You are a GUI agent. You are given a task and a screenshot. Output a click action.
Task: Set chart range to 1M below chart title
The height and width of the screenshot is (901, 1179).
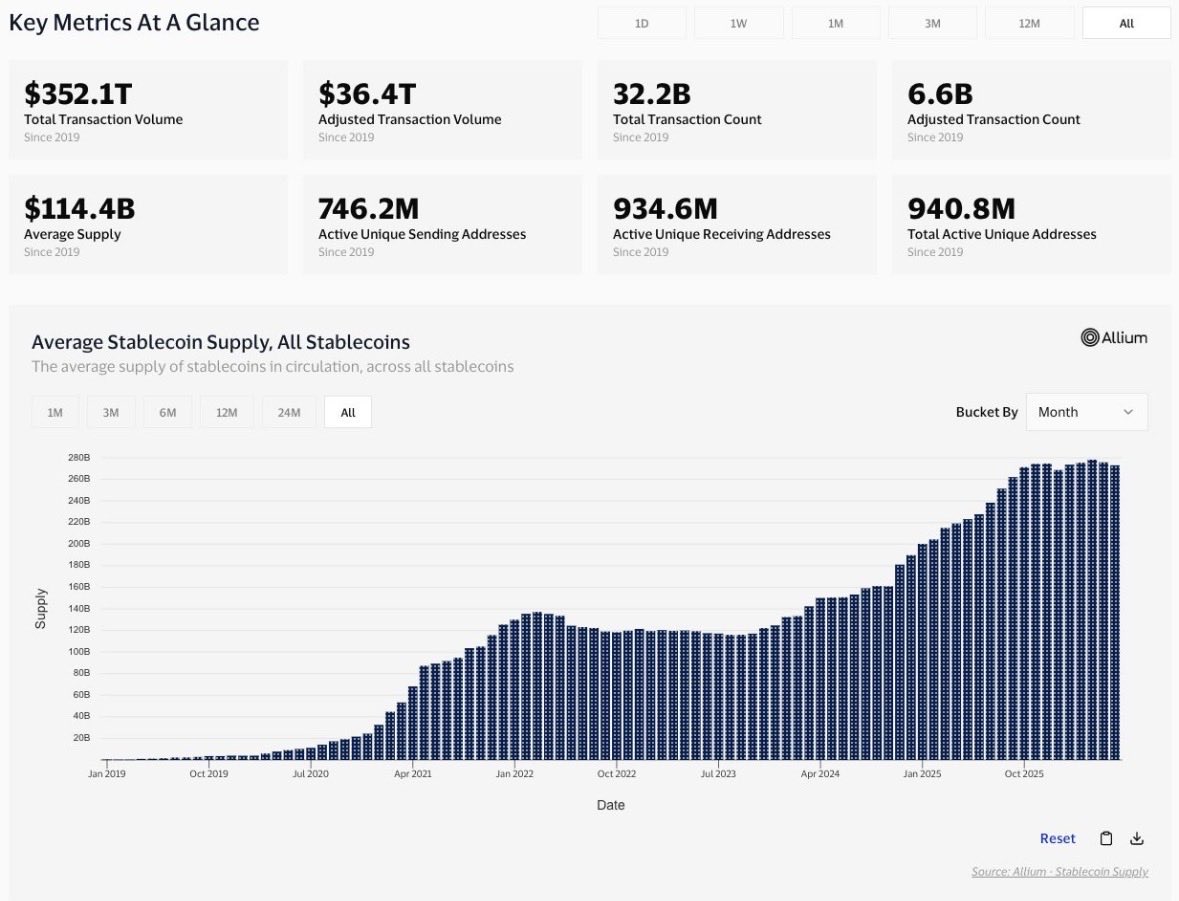click(55, 412)
